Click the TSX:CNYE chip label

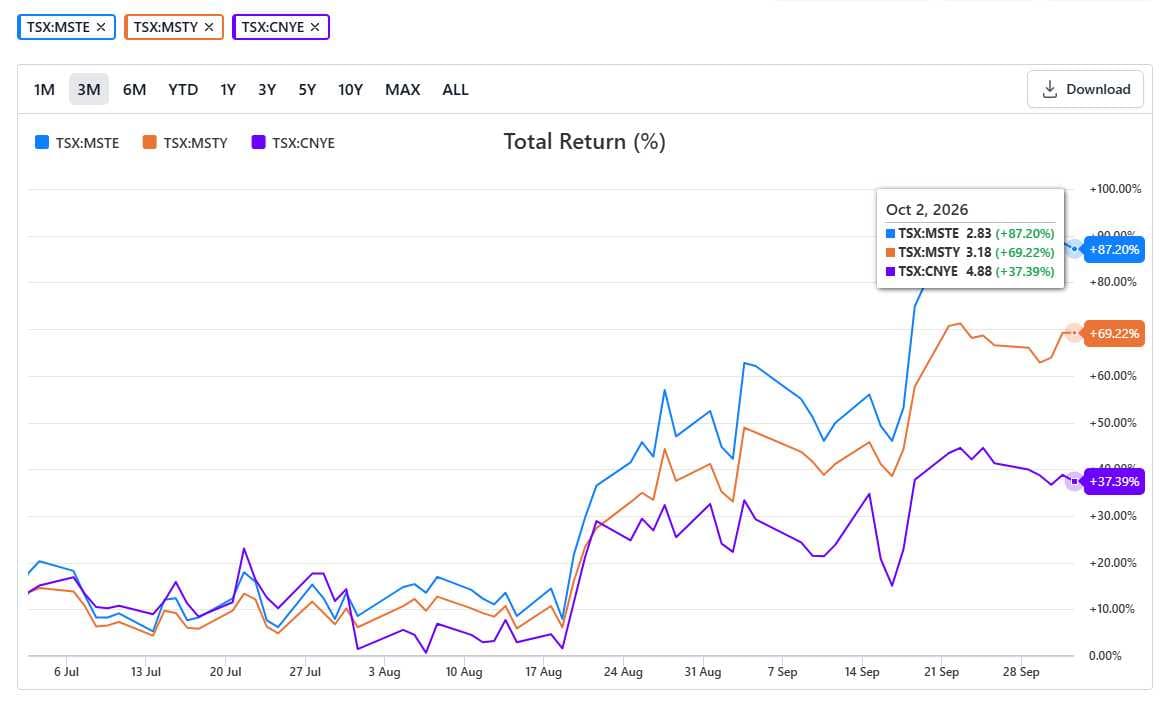273,28
